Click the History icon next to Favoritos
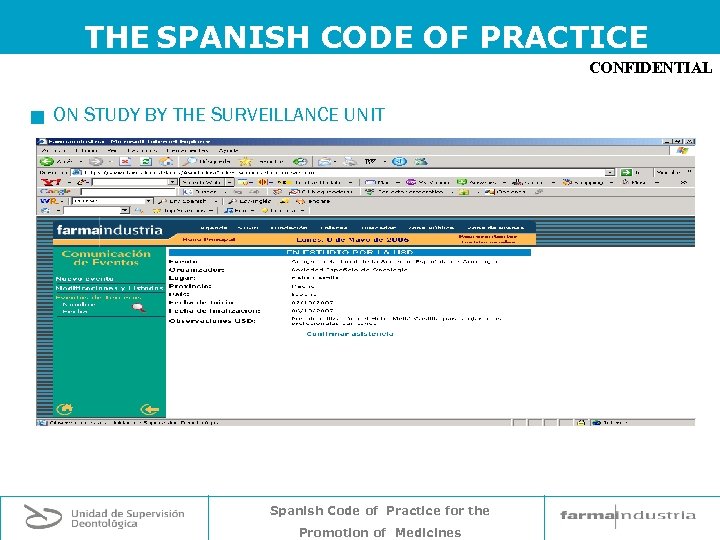The width and height of the screenshot is (720, 540). [300, 162]
